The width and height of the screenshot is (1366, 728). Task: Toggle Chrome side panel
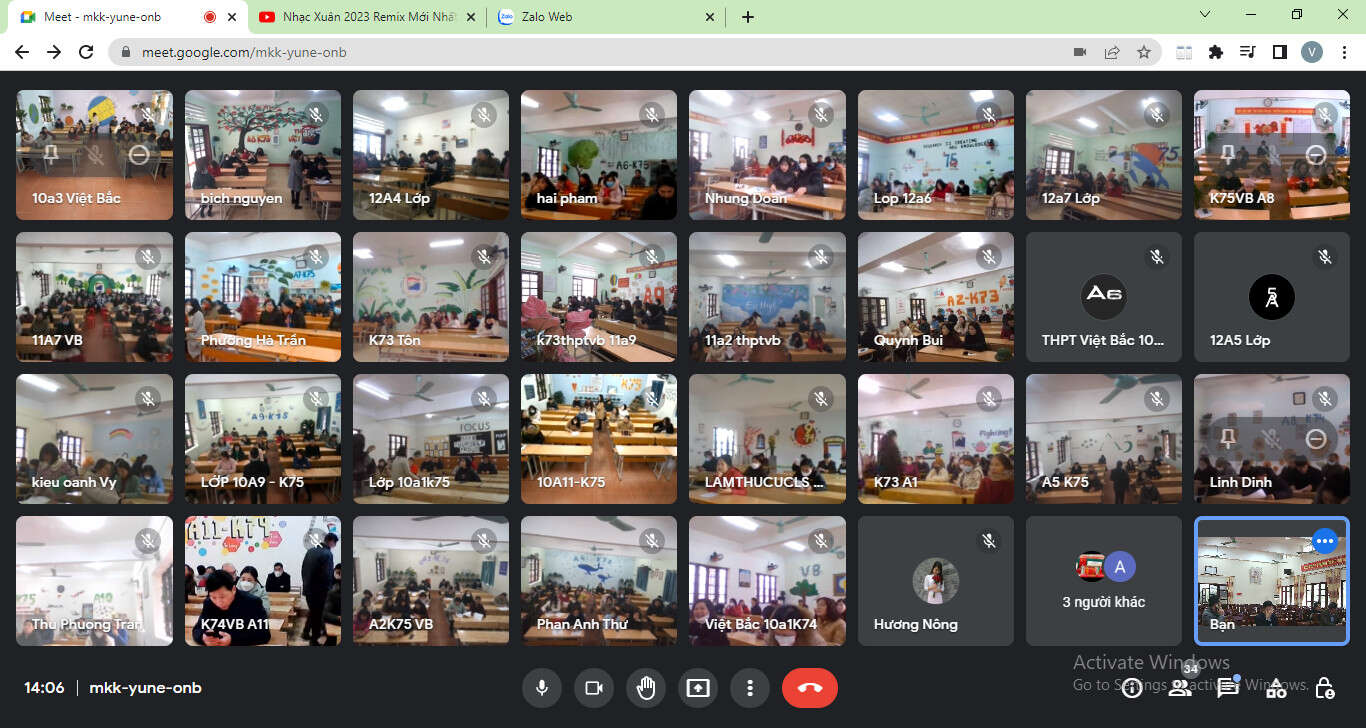coord(1279,52)
